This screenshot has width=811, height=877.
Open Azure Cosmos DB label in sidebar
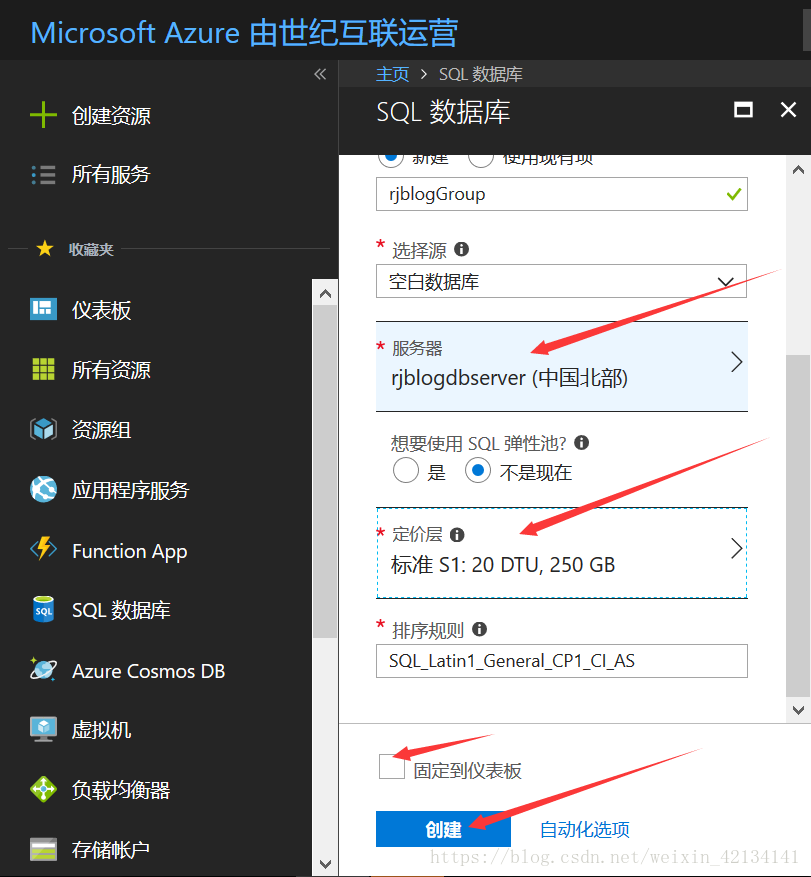point(148,671)
